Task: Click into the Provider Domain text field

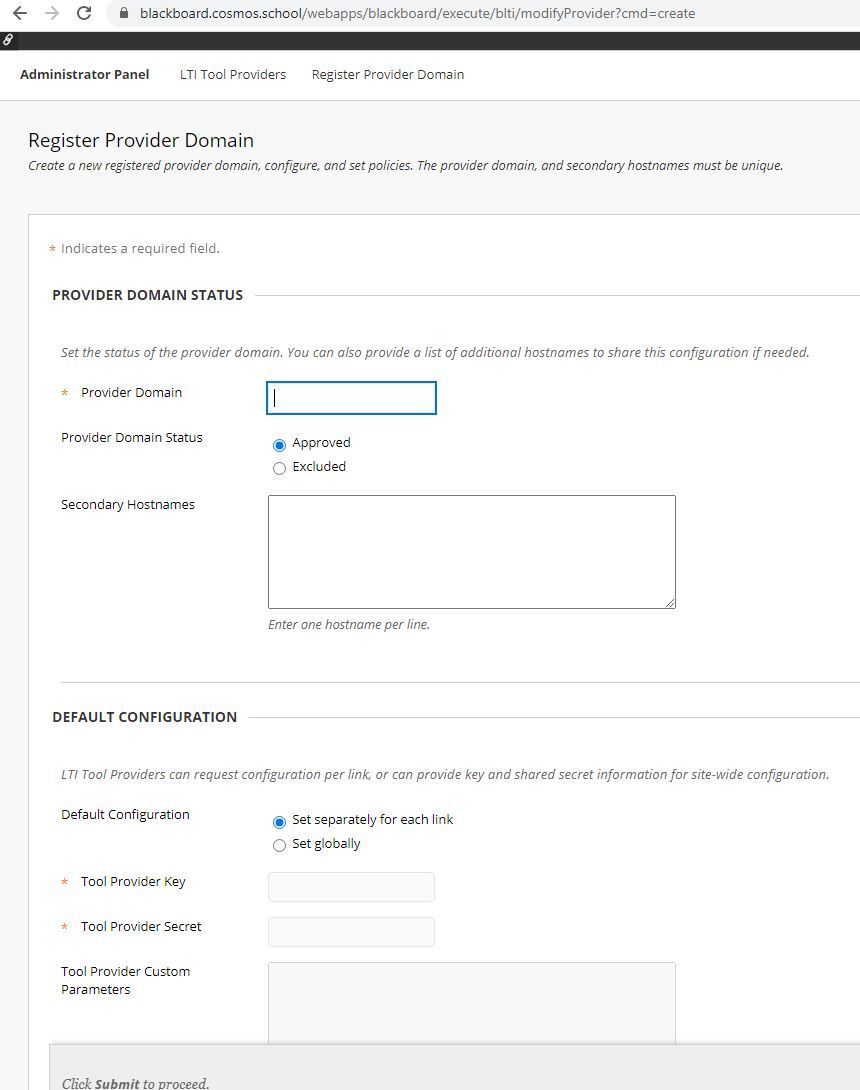Action: click(x=352, y=398)
